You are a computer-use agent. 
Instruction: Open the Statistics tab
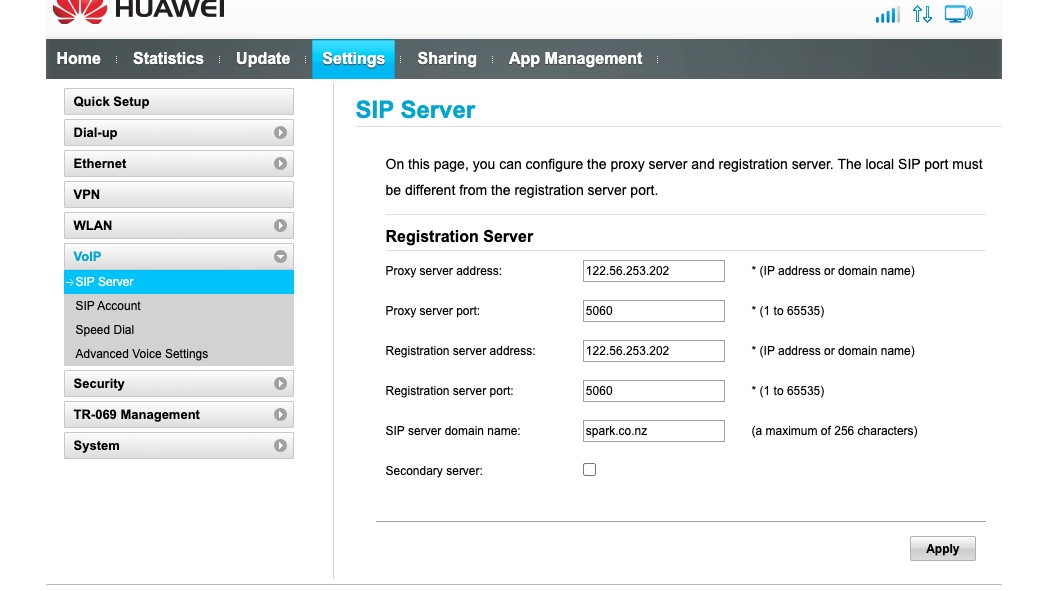[x=168, y=59]
